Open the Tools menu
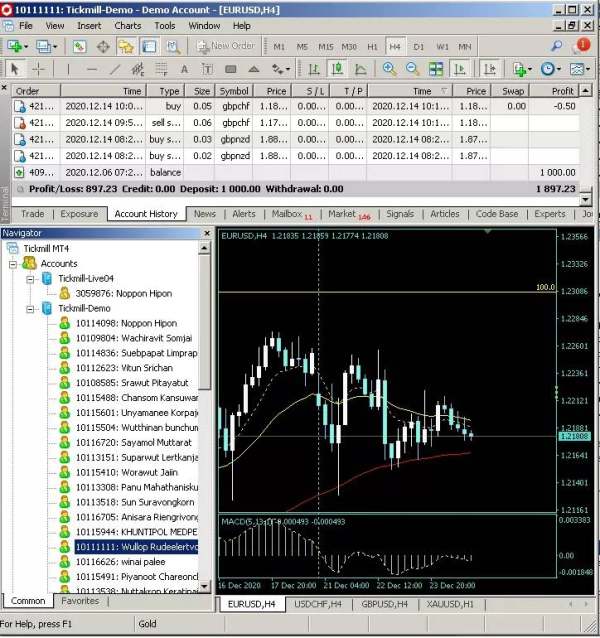600x638 pixels. click(x=165, y=26)
